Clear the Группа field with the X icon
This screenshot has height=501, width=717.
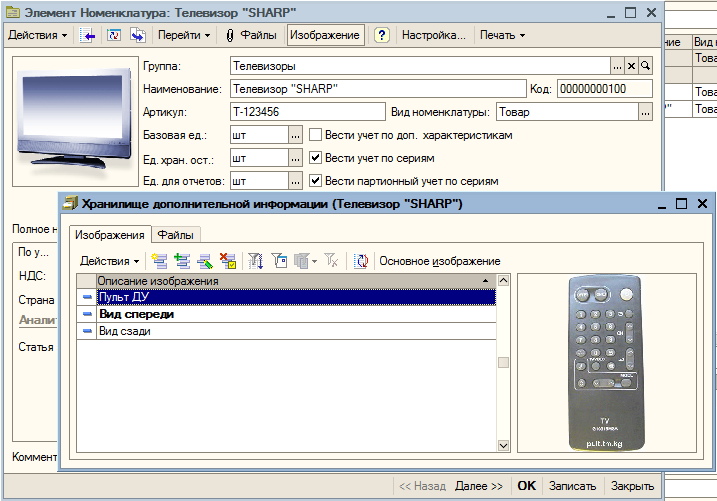631,66
